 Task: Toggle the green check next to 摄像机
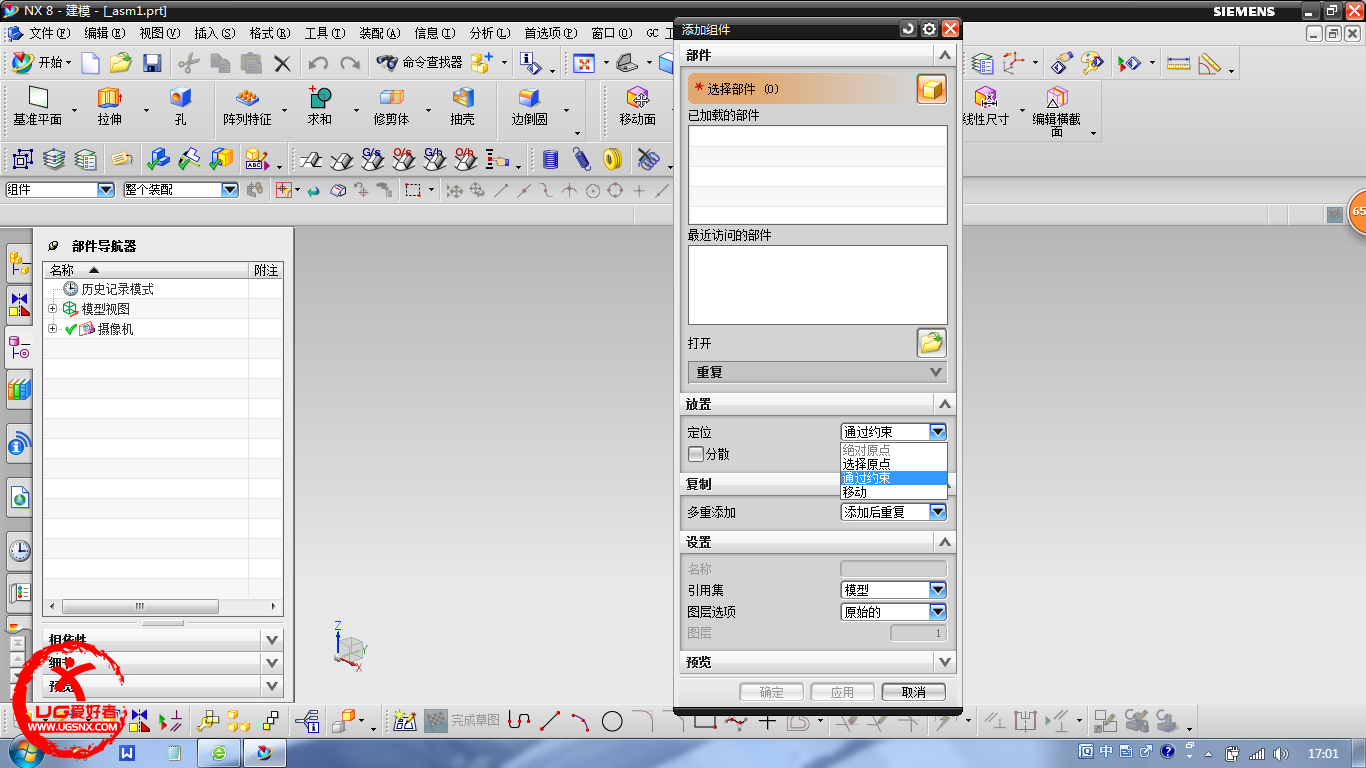click(x=71, y=329)
